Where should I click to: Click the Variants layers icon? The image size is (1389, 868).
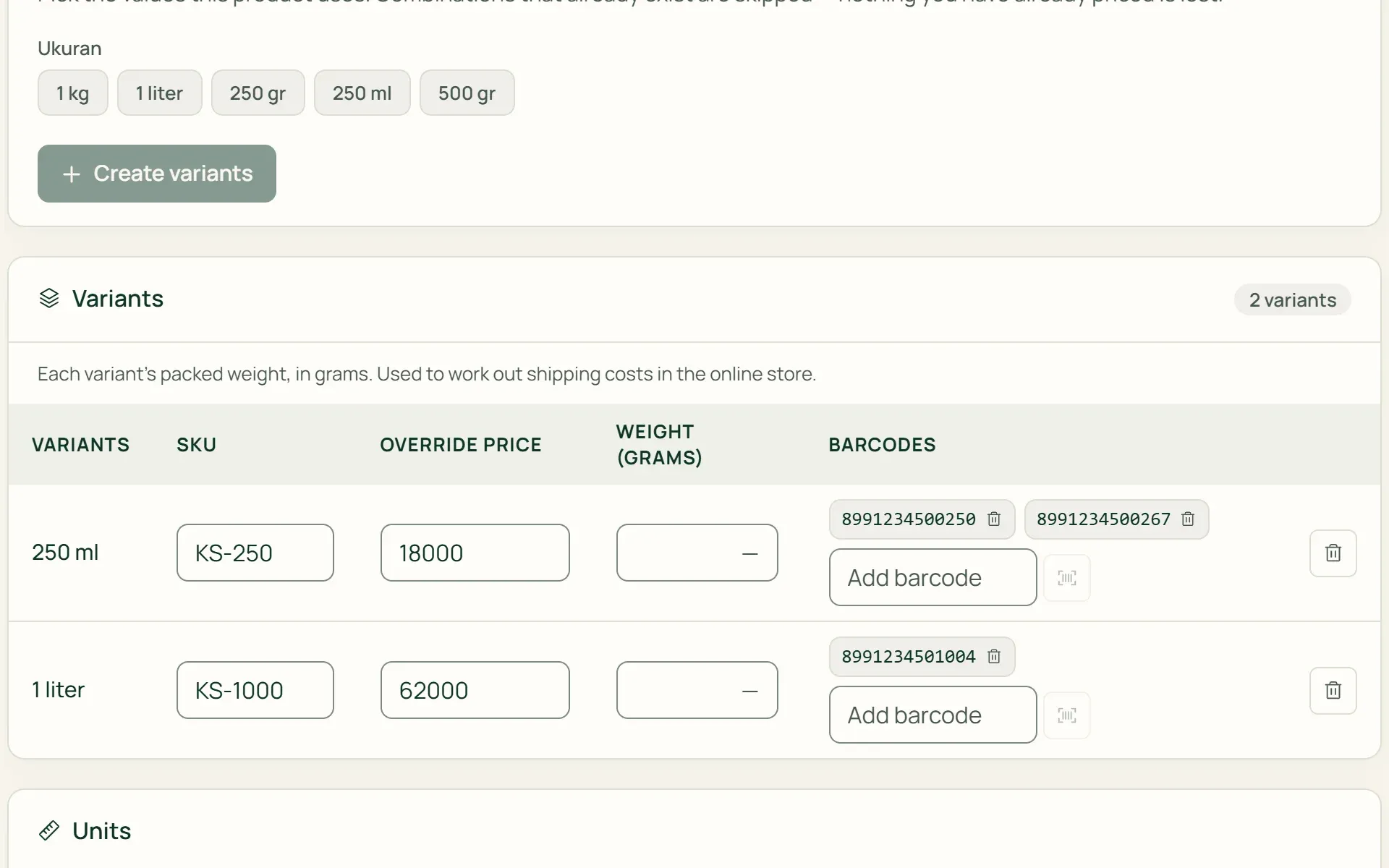coord(49,298)
